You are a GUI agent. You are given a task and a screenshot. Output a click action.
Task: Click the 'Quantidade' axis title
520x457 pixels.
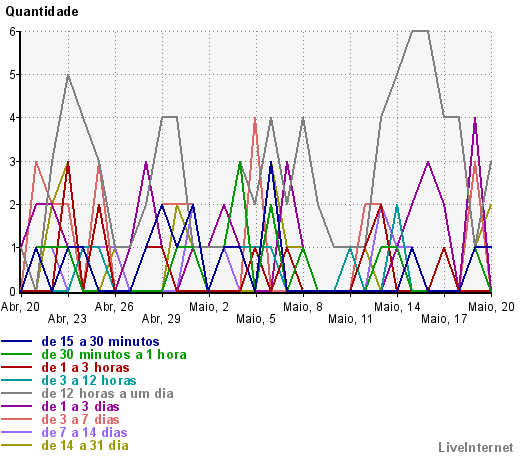tap(42, 12)
